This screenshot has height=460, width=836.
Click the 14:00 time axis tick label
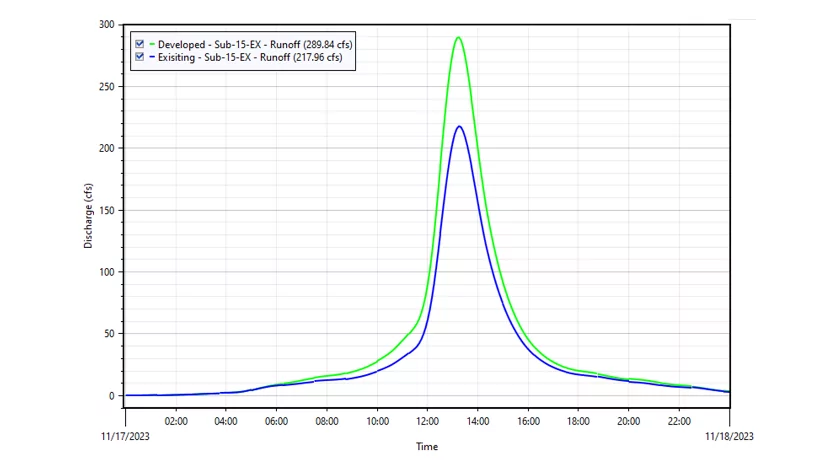(x=478, y=422)
